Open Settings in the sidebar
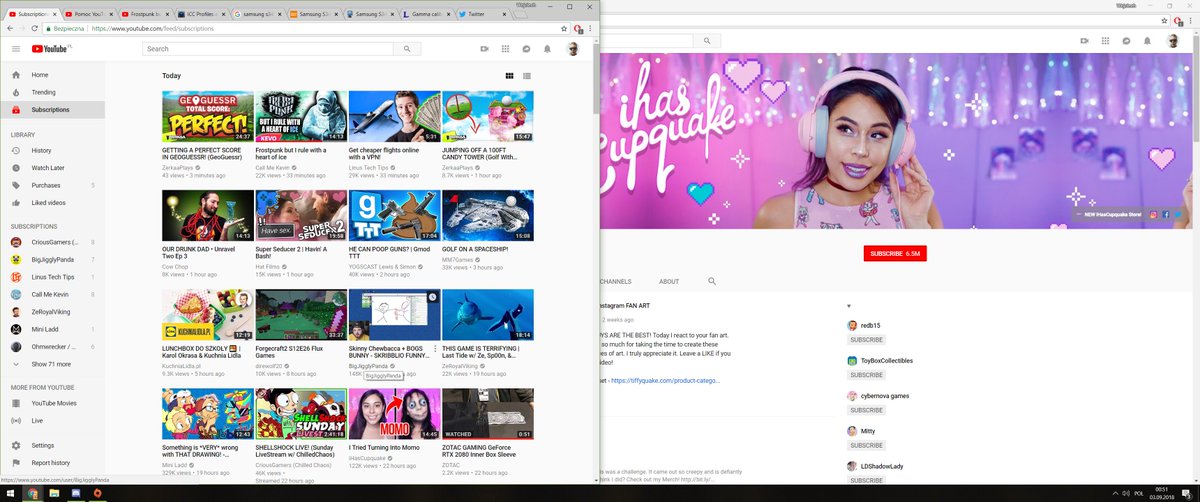Image resolution: width=1200 pixels, height=502 pixels. [50, 445]
